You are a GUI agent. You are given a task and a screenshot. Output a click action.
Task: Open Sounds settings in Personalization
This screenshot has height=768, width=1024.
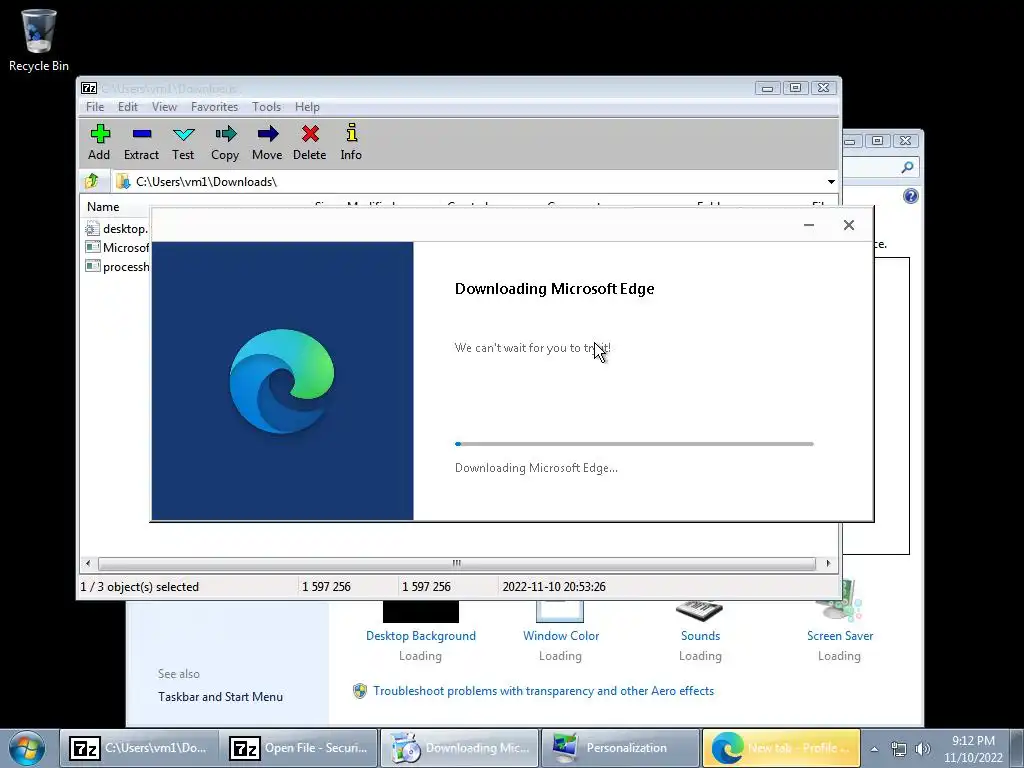(x=700, y=635)
